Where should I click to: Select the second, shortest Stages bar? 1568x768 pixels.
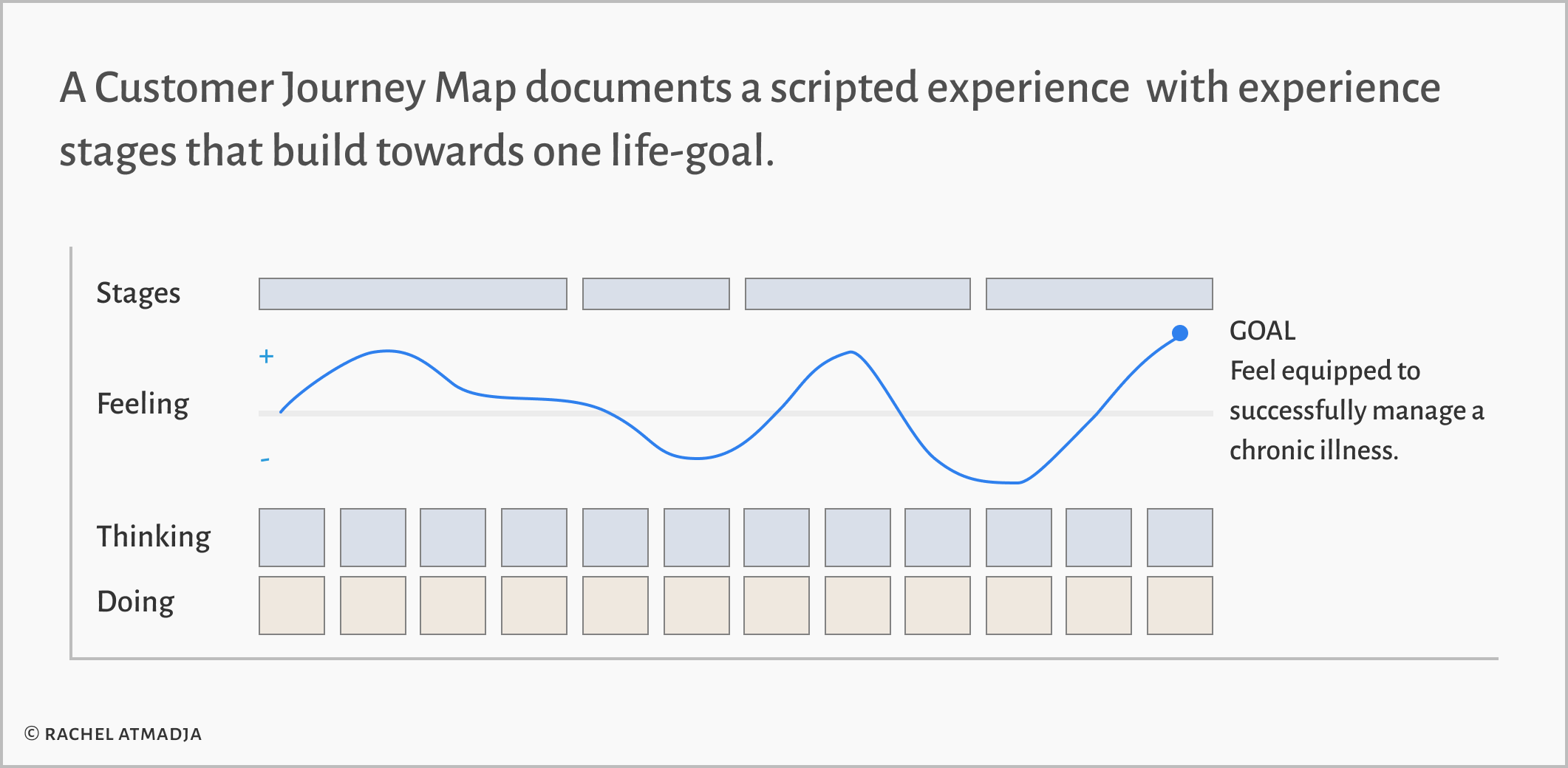656,294
